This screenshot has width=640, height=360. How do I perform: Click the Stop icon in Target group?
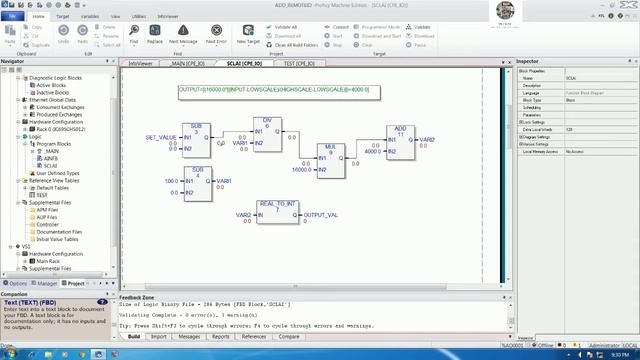point(327,45)
